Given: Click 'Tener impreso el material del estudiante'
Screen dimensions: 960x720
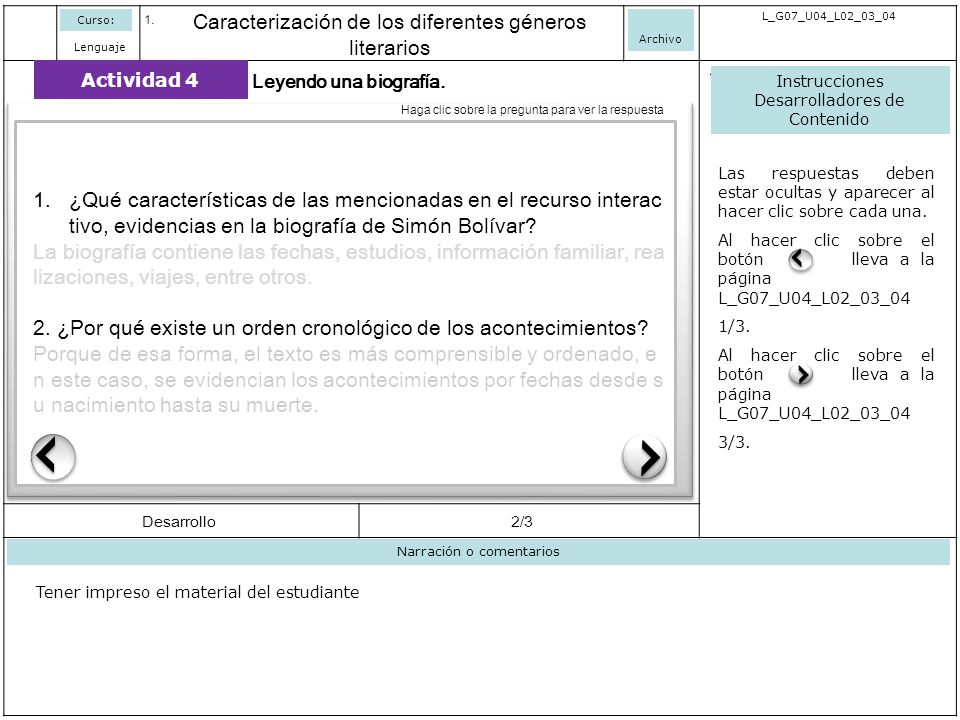Looking at the screenshot, I should [x=197, y=593].
